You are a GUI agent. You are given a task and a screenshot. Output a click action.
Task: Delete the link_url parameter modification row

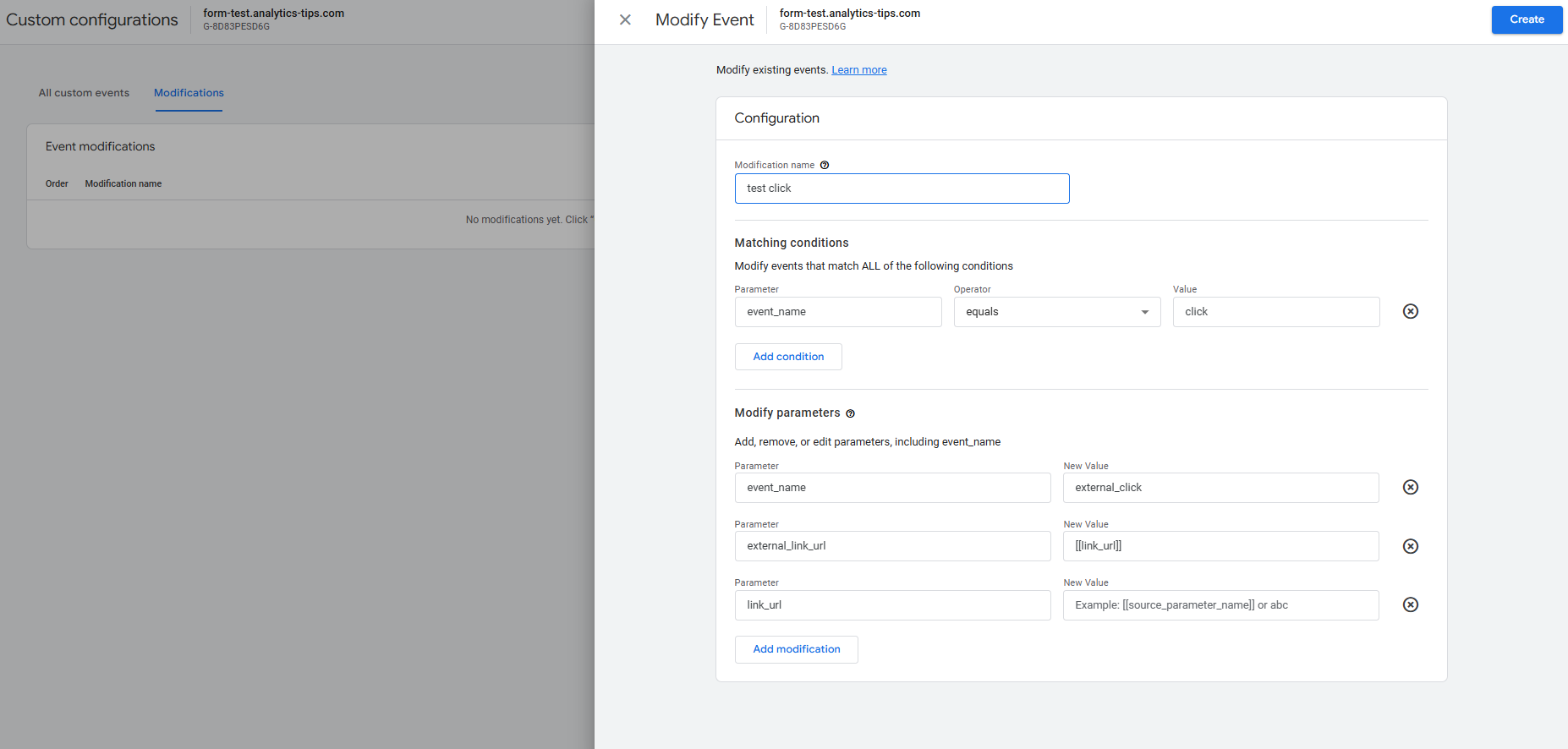[1410, 604]
